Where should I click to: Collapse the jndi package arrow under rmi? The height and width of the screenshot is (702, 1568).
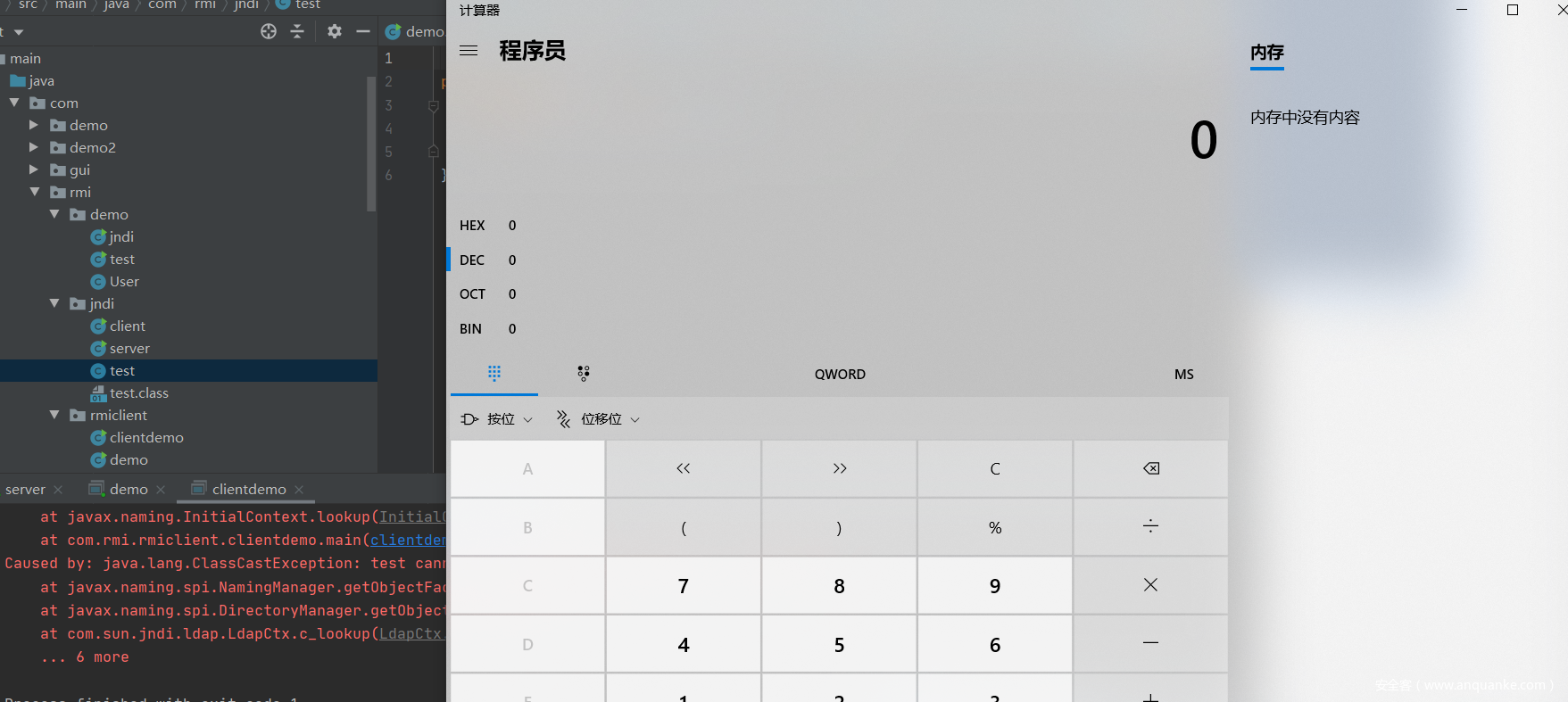tap(54, 303)
